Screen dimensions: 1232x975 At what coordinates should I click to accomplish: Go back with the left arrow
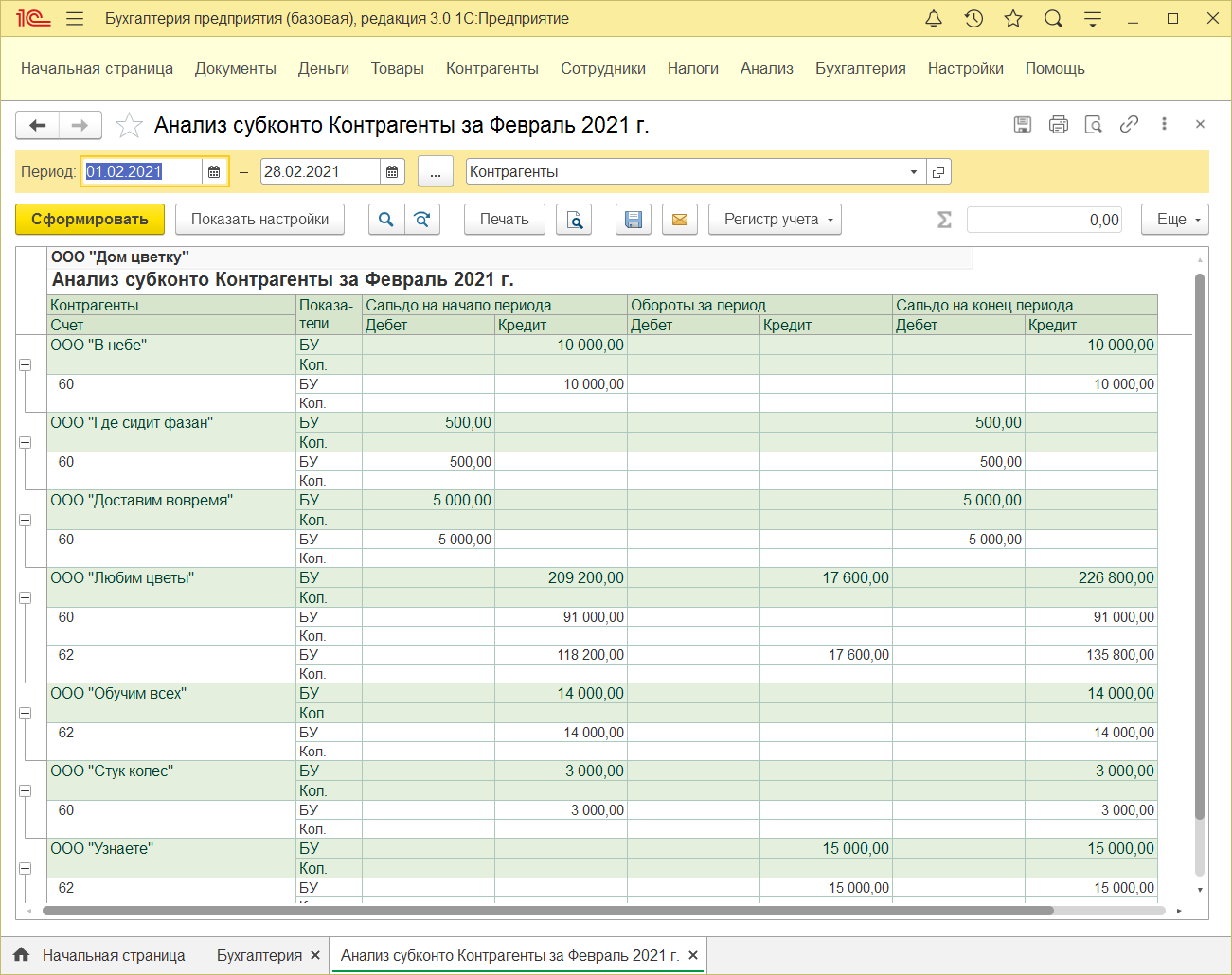tap(38, 125)
